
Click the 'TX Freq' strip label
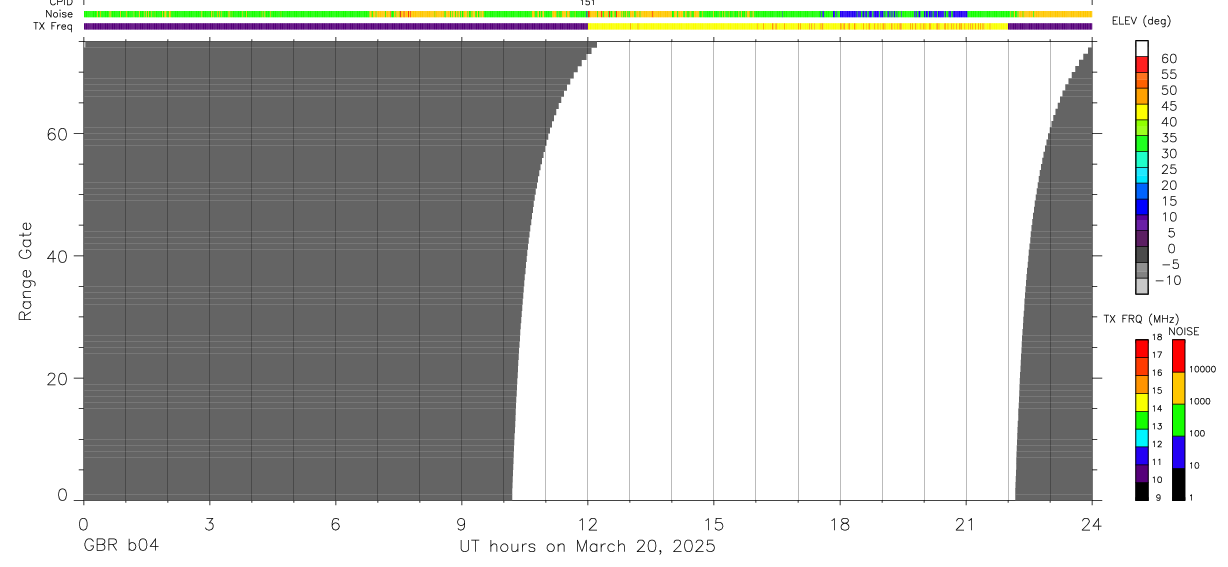click(54, 26)
